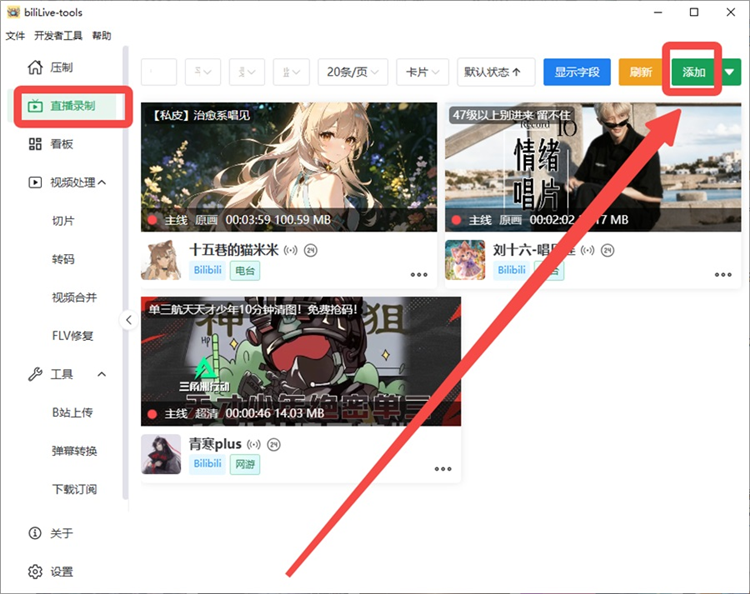Click Bilibili tag on 青寒plus card
This screenshot has height=594, width=750.
208,464
